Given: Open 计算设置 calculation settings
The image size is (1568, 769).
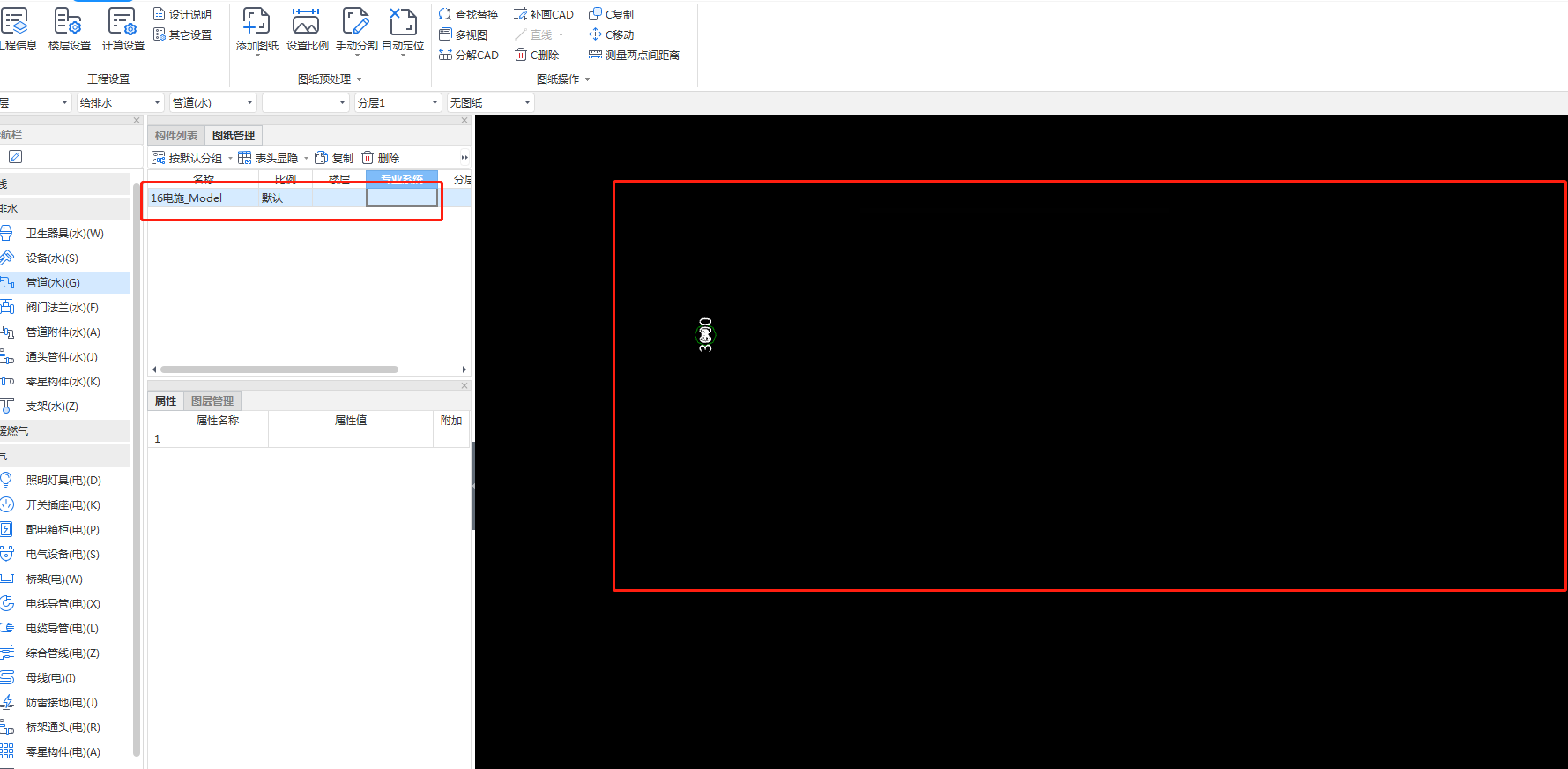Looking at the screenshot, I should 123,29.
